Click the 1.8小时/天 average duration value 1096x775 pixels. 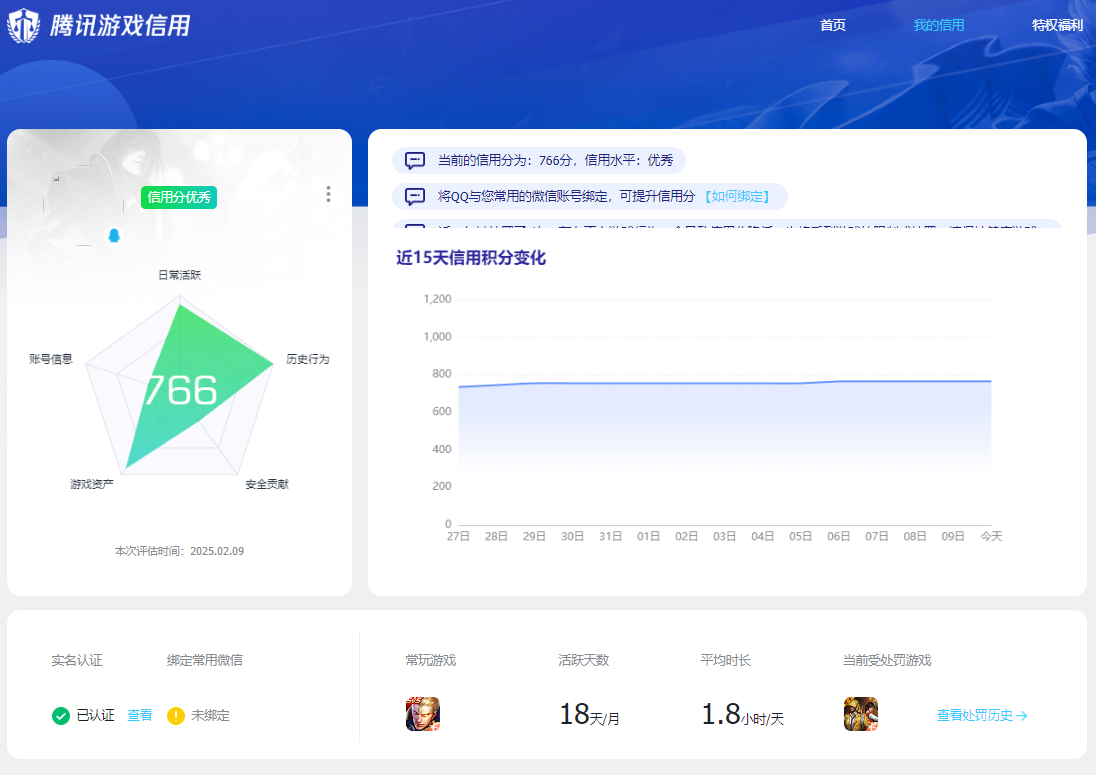pyautogui.click(x=743, y=715)
